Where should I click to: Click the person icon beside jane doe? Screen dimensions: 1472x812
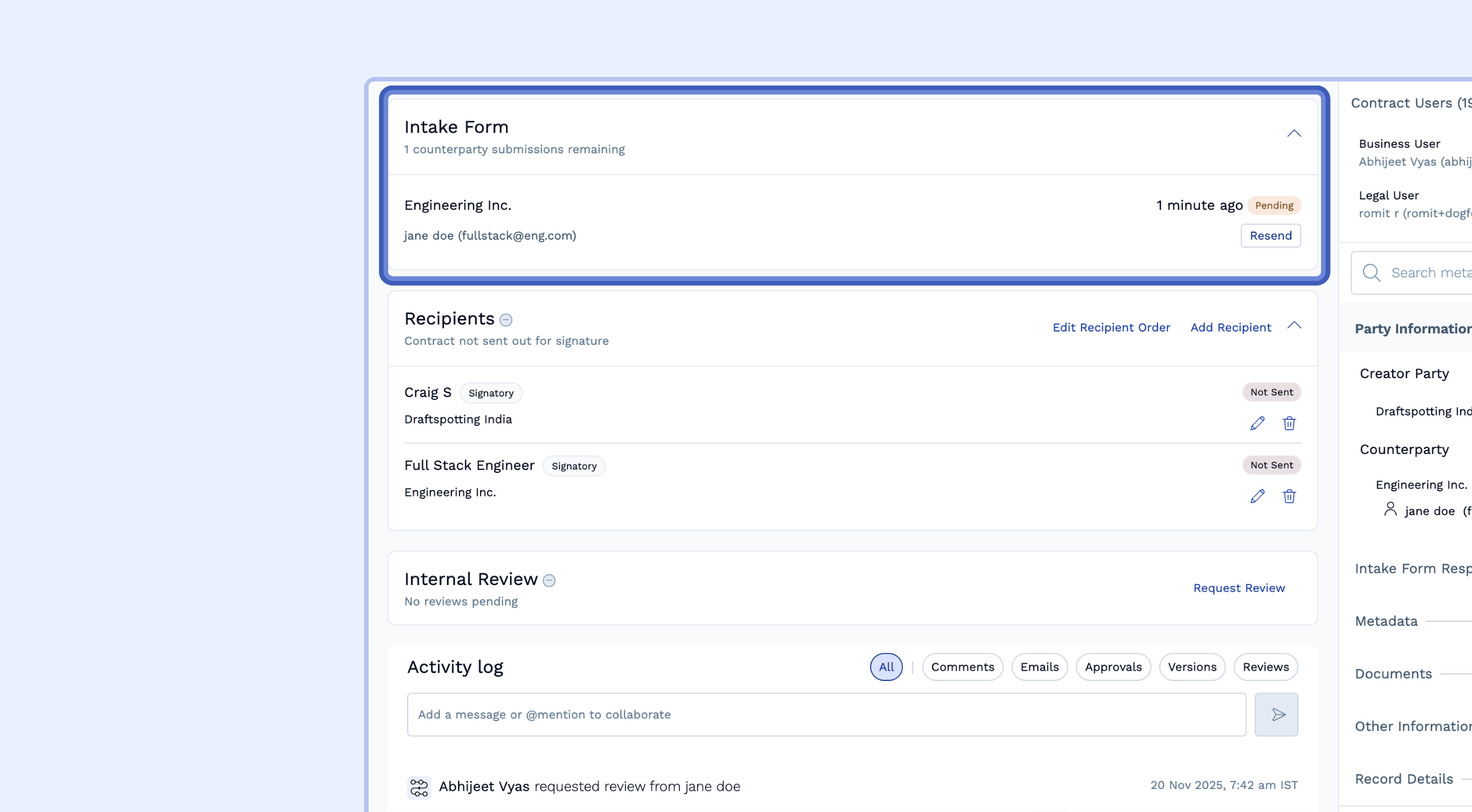[1390, 509]
